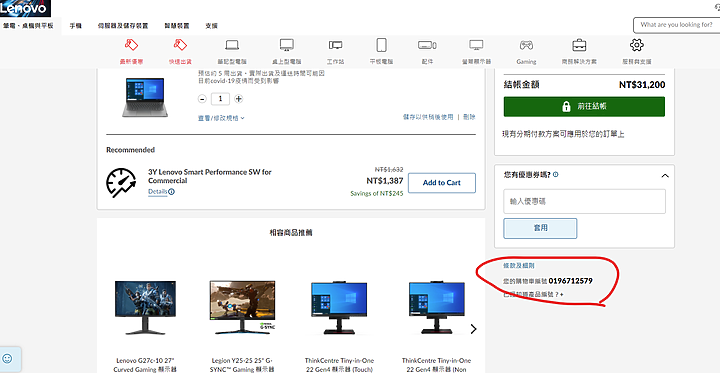Click the 套用 apply coupon button
720x373 pixels.
coord(540,228)
